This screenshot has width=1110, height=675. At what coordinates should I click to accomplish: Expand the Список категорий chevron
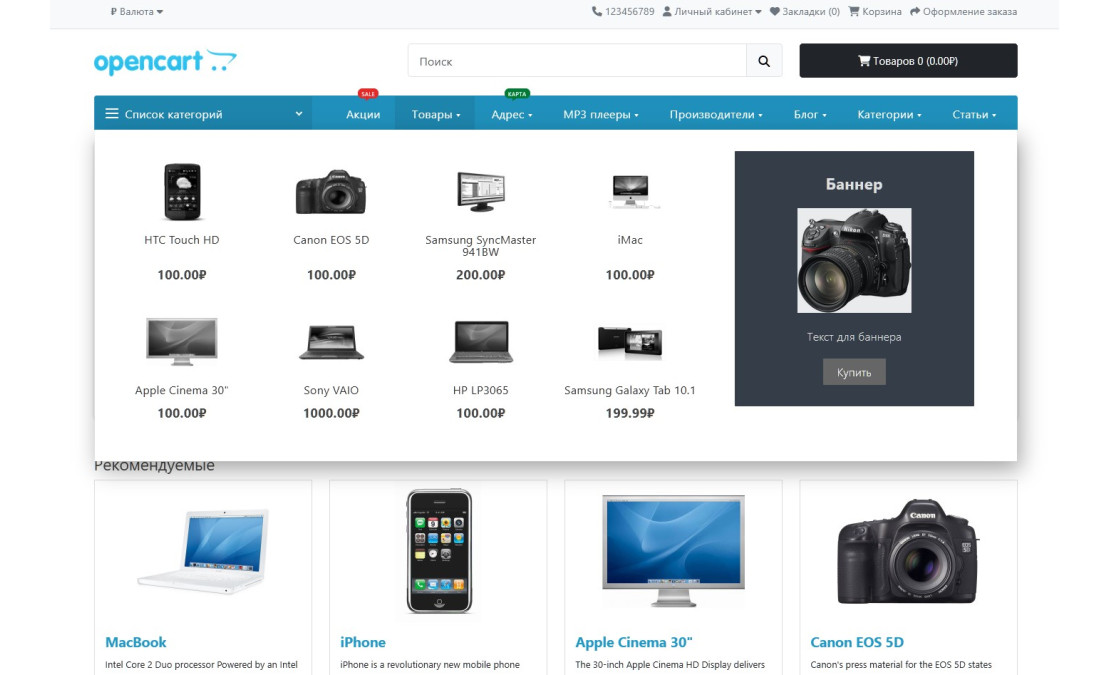pos(299,113)
